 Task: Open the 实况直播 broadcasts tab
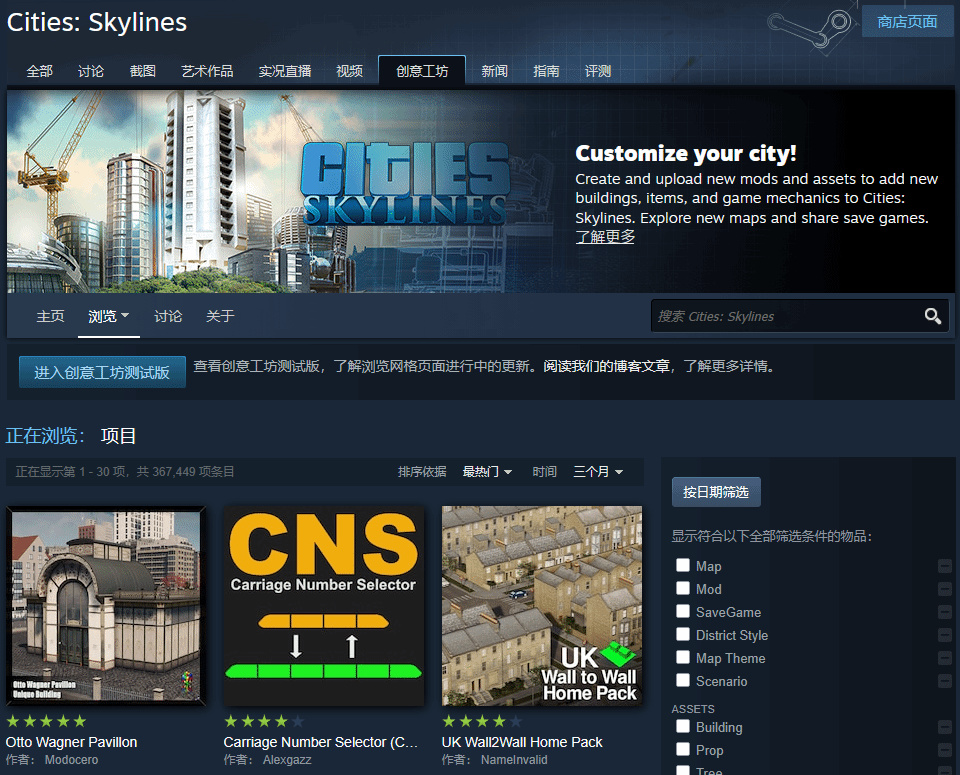coord(285,71)
